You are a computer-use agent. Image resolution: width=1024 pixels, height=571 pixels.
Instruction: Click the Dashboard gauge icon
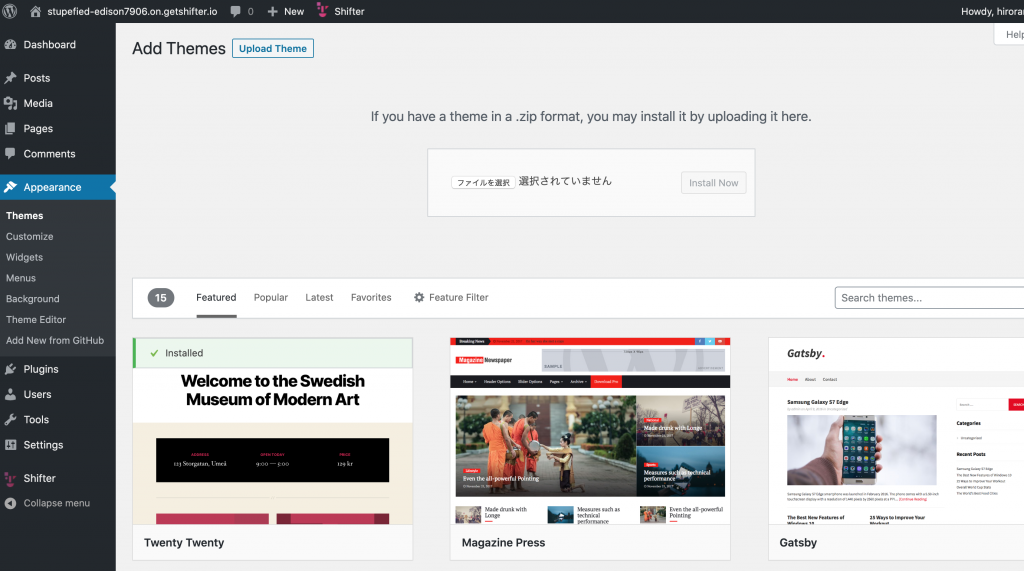click(x=10, y=44)
